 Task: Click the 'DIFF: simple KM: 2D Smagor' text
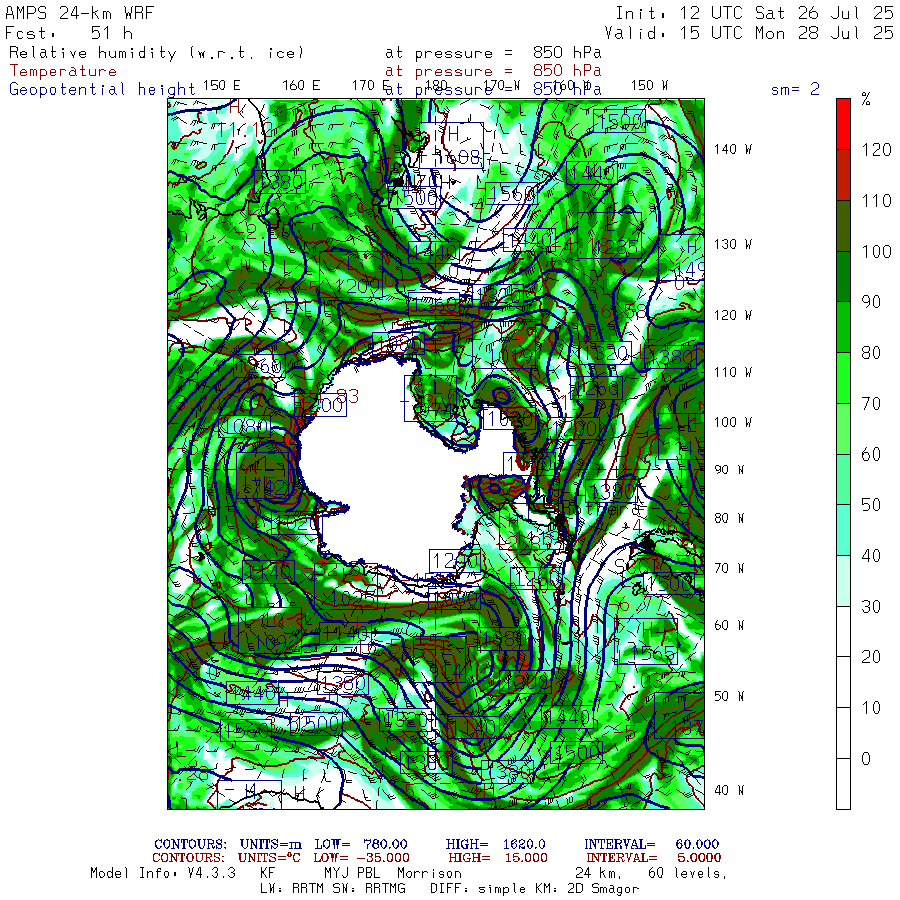click(534, 889)
